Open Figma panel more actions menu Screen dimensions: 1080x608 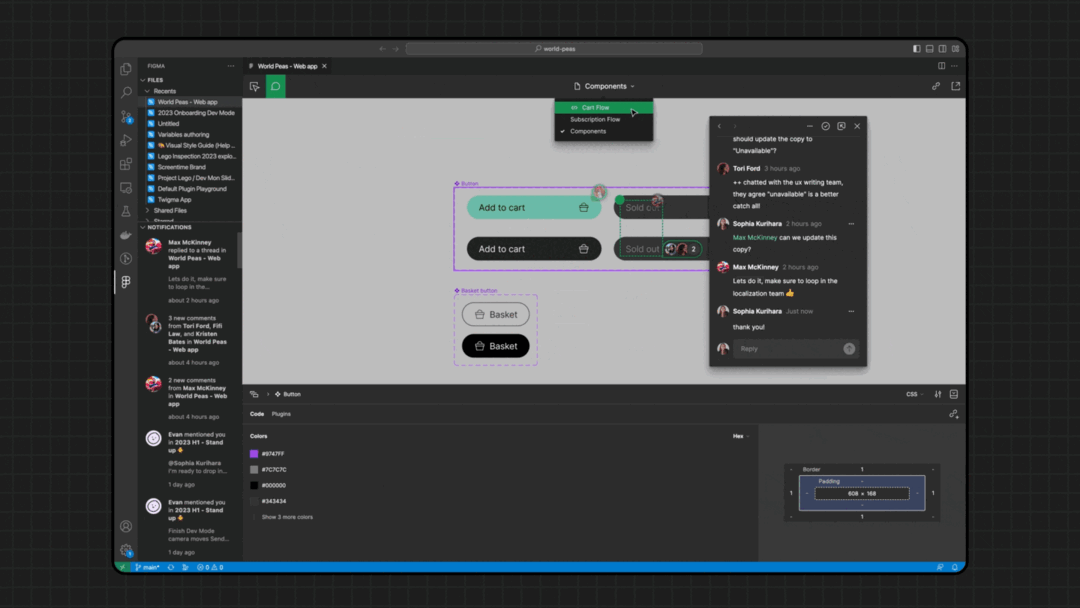pyautogui.click(x=231, y=66)
